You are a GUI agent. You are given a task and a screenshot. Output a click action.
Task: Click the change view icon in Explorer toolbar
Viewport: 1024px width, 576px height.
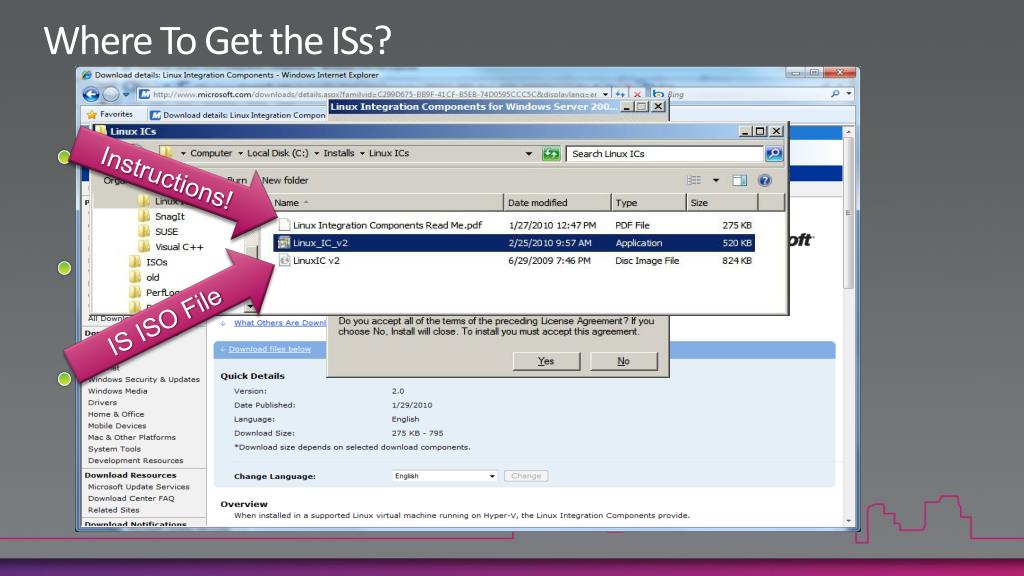[694, 180]
